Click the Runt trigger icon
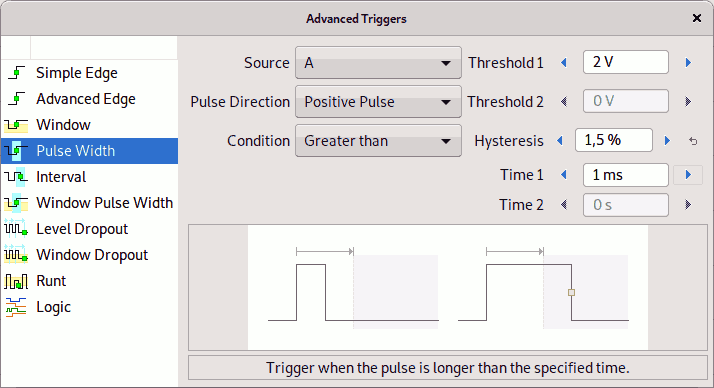 point(16,281)
